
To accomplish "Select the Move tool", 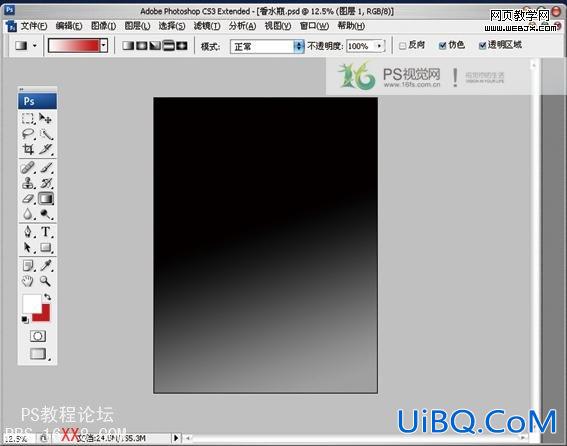I will (x=46, y=118).
